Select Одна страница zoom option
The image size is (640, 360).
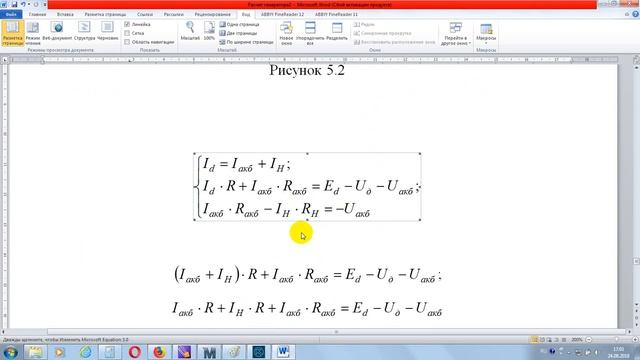pyautogui.click(x=240, y=24)
